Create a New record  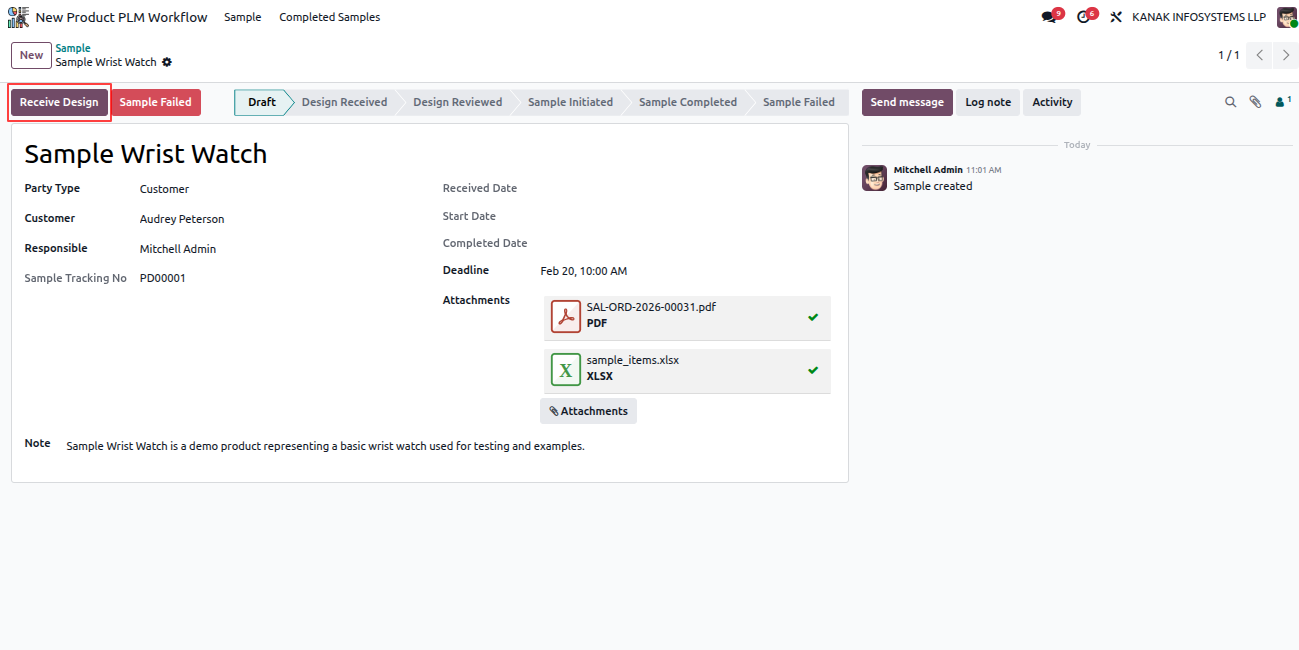[31, 55]
